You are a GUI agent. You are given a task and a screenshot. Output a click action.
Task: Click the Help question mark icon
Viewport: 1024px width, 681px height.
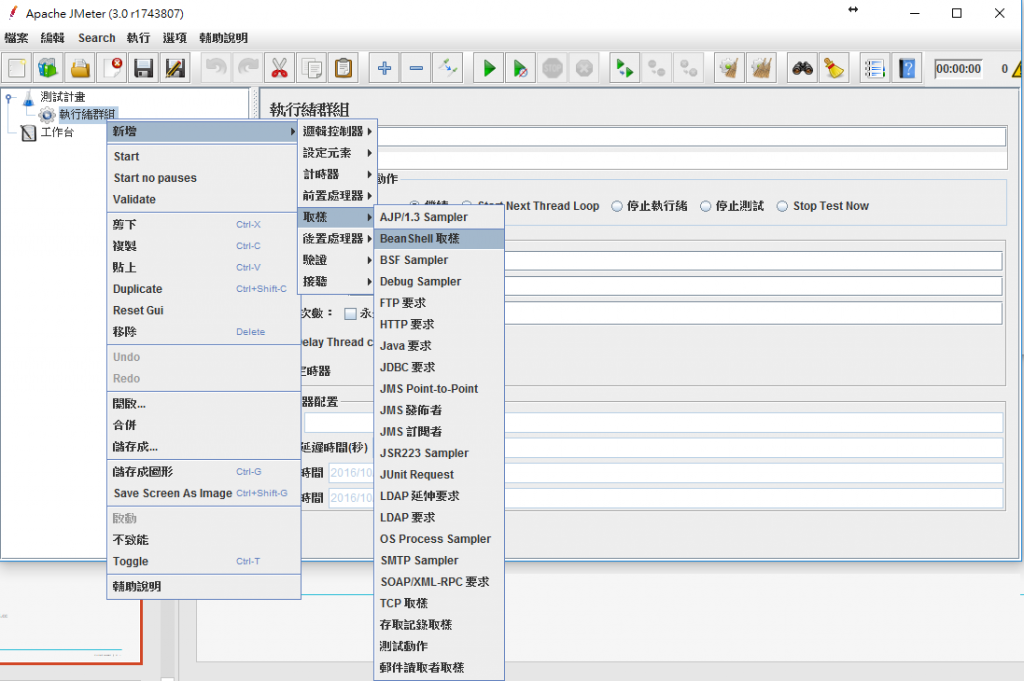coord(906,69)
